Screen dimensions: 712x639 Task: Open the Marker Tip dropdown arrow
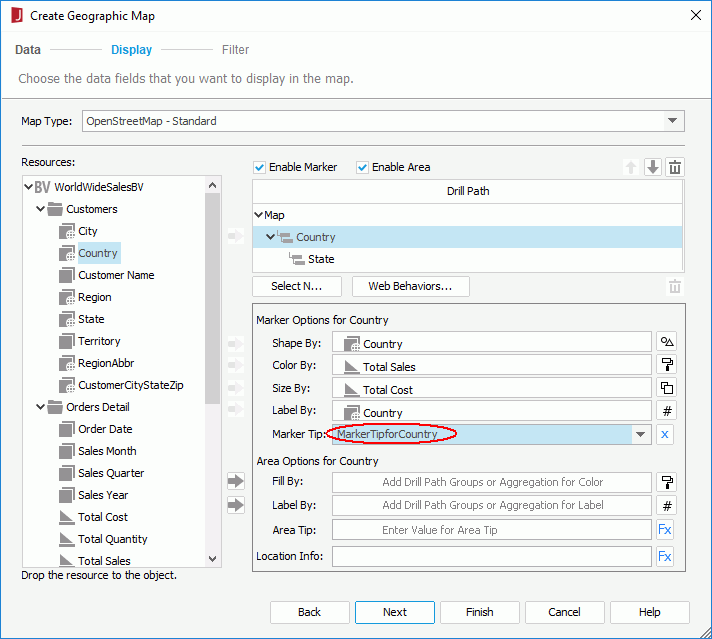641,435
